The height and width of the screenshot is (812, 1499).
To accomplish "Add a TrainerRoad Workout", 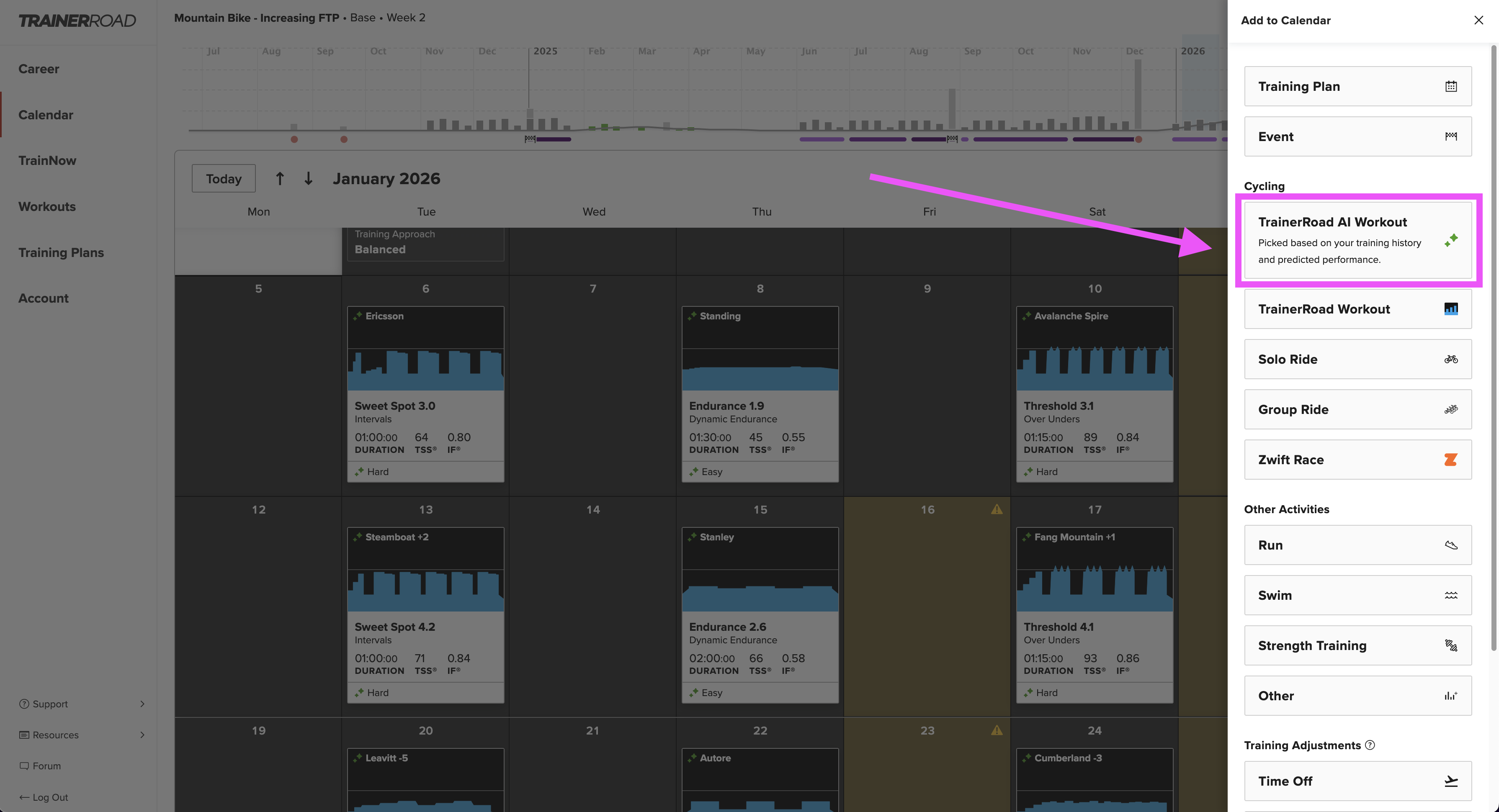I will (x=1357, y=309).
